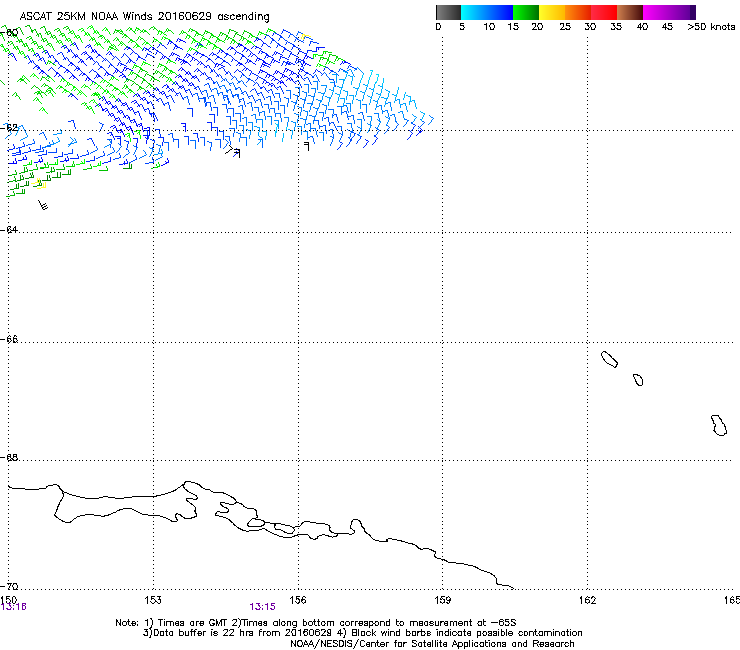Click the green 15-20 knots legend segment
The width and height of the screenshot is (740, 650).
coord(526,12)
